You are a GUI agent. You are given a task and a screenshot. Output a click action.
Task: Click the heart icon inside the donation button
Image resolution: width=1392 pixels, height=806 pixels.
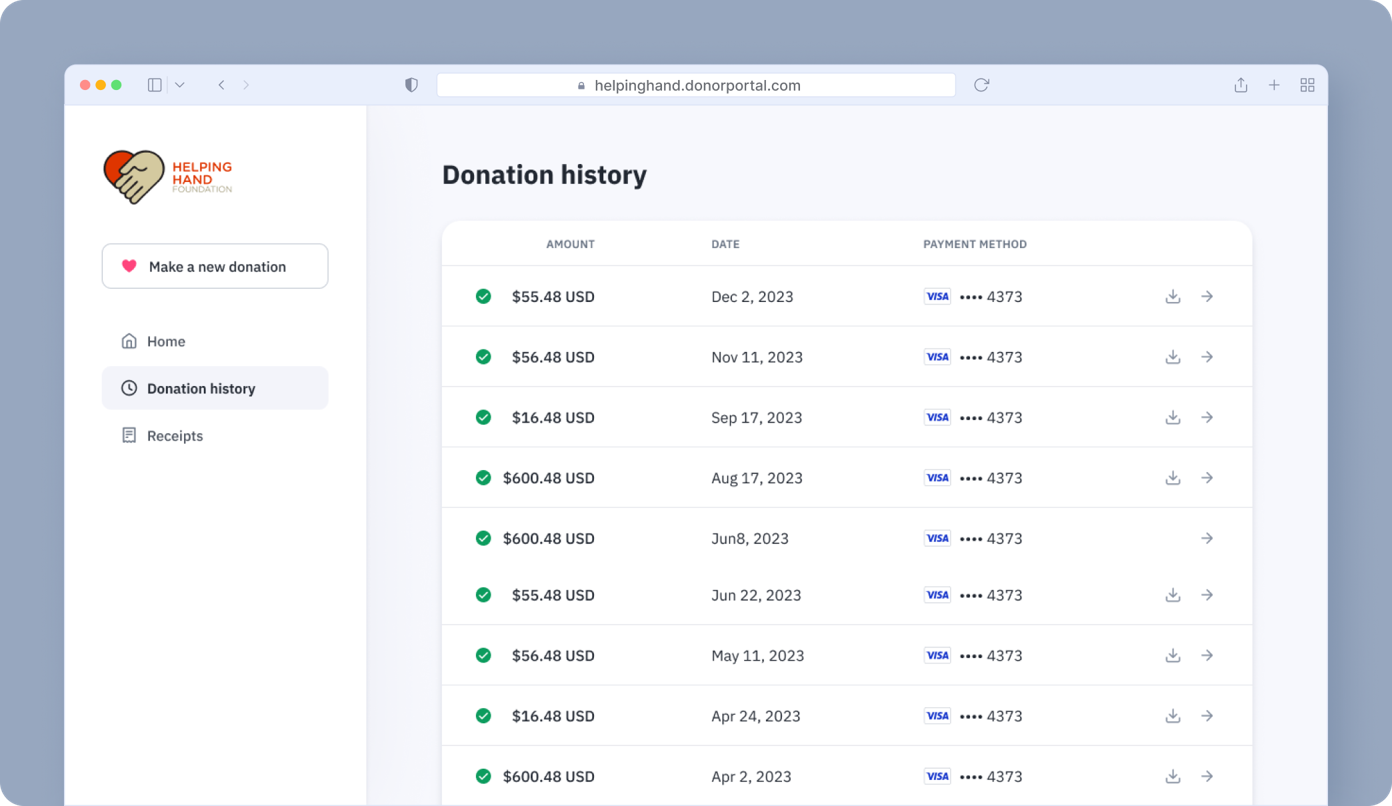coord(127,266)
